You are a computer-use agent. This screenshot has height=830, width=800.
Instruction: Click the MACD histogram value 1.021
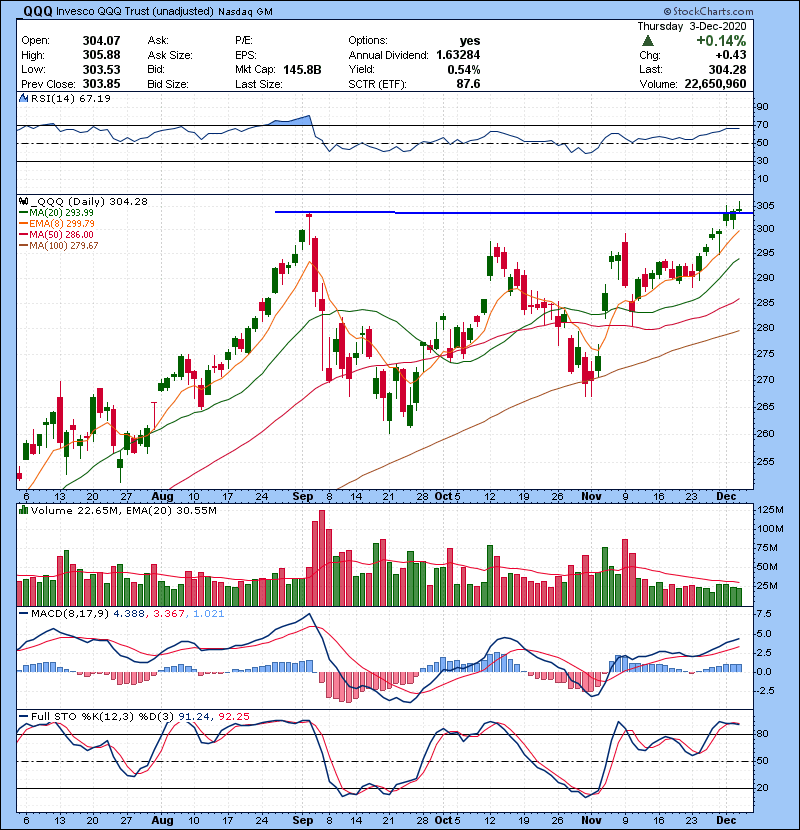208,614
